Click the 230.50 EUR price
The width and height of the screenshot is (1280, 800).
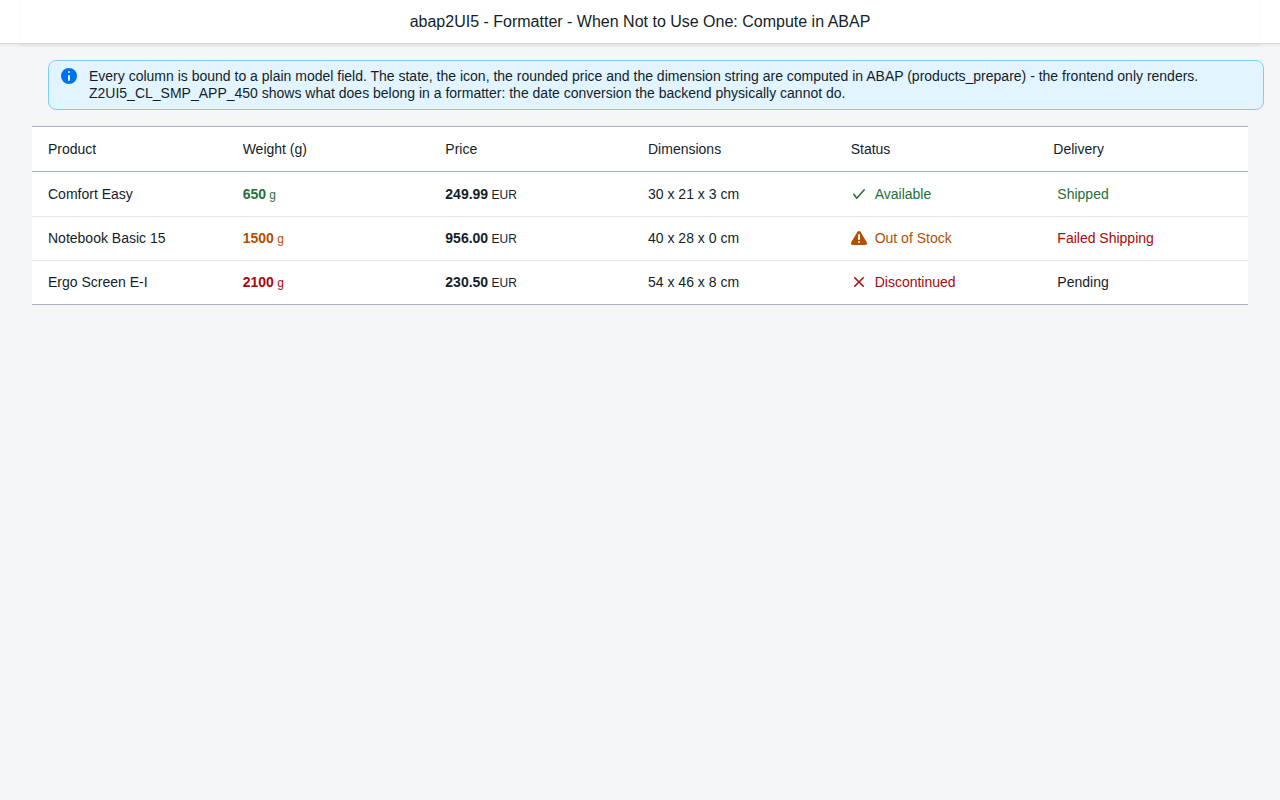(x=481, y=282)
